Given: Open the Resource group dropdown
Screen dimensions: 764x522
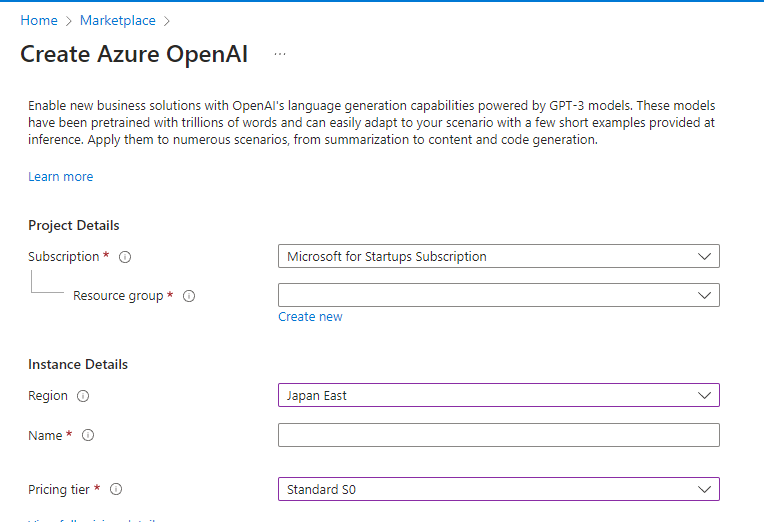Looking at the screenshot, I should click(498, 295).
